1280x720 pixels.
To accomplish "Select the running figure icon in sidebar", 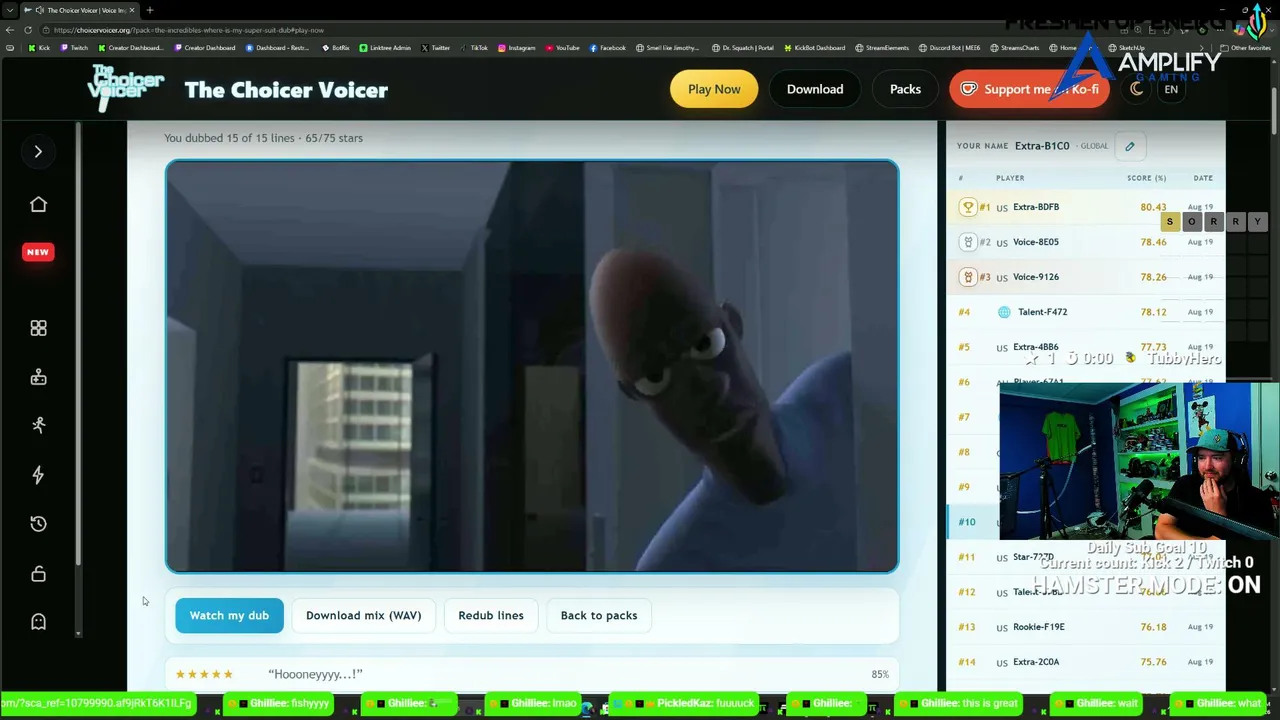I will tap(38, 425).
